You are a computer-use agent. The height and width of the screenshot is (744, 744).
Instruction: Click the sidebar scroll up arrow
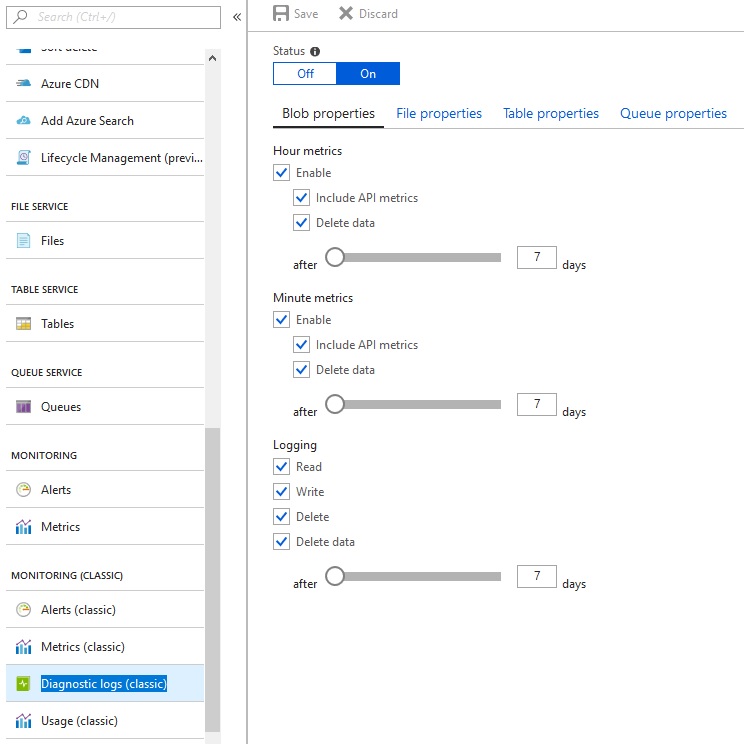point(213,58)
